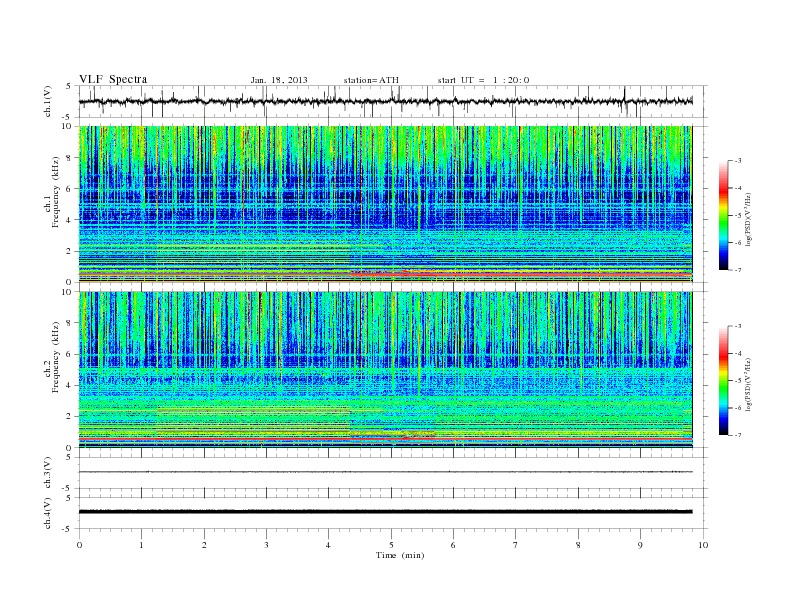Click time axis tick label "5"
Screen dimensions: 792x612
[x=391, y=545]
